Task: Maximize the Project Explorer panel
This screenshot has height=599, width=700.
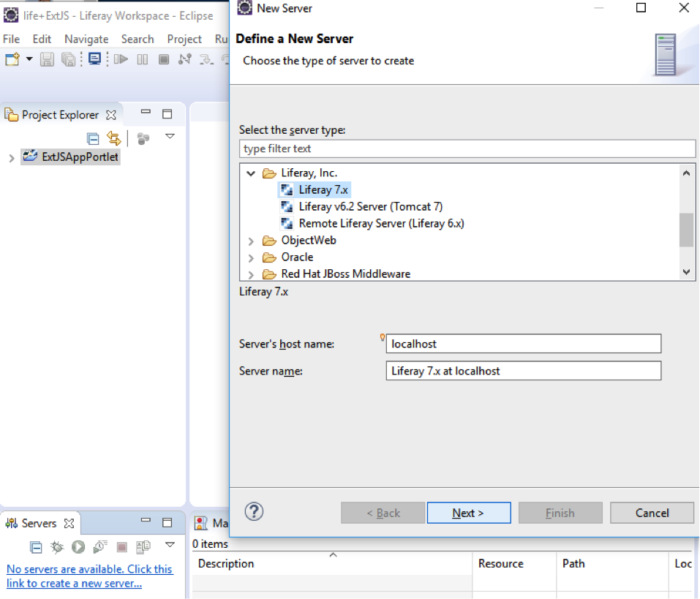Action: [167, 114]
